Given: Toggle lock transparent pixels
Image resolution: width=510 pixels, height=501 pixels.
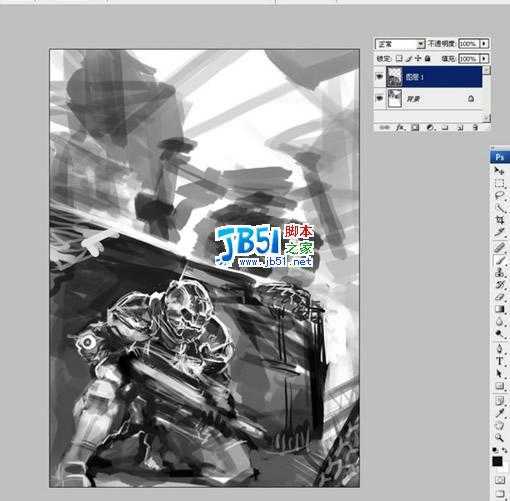Looking at the screenshot, I should (399, 59).
